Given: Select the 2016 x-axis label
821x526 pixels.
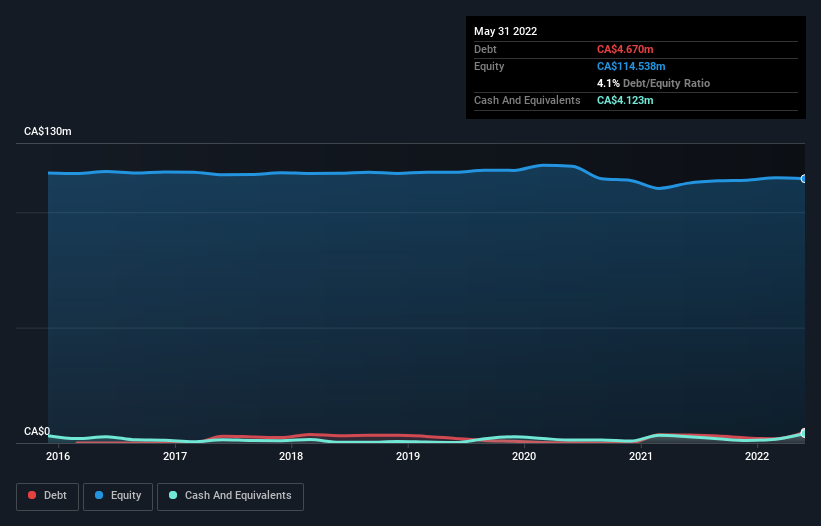Looking at the screenshot, I should pyautogui.click(x=58, y=456).
